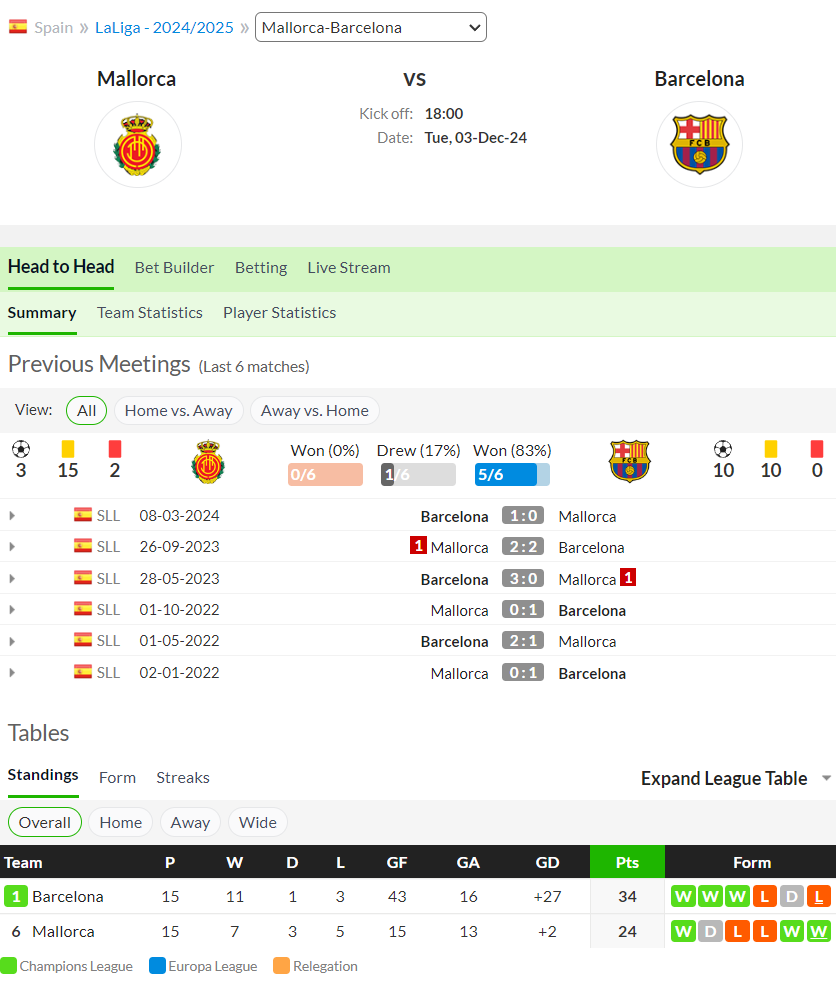
Task: Click small Mallorca crest in meetings summary
Action: pos(208,462)
